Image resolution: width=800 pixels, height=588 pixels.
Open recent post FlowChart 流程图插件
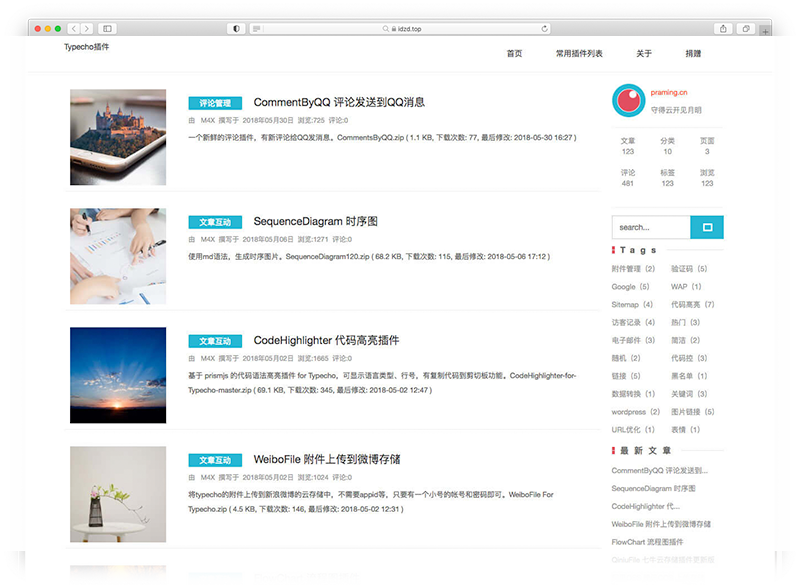[x=647, y=542]
